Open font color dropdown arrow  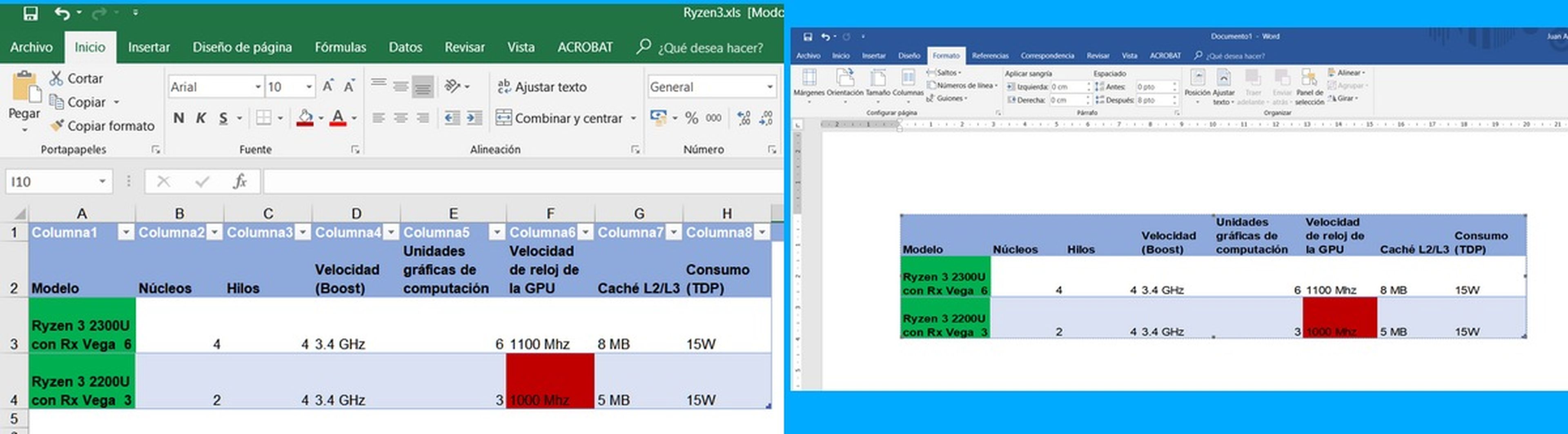tap(354, 118)
